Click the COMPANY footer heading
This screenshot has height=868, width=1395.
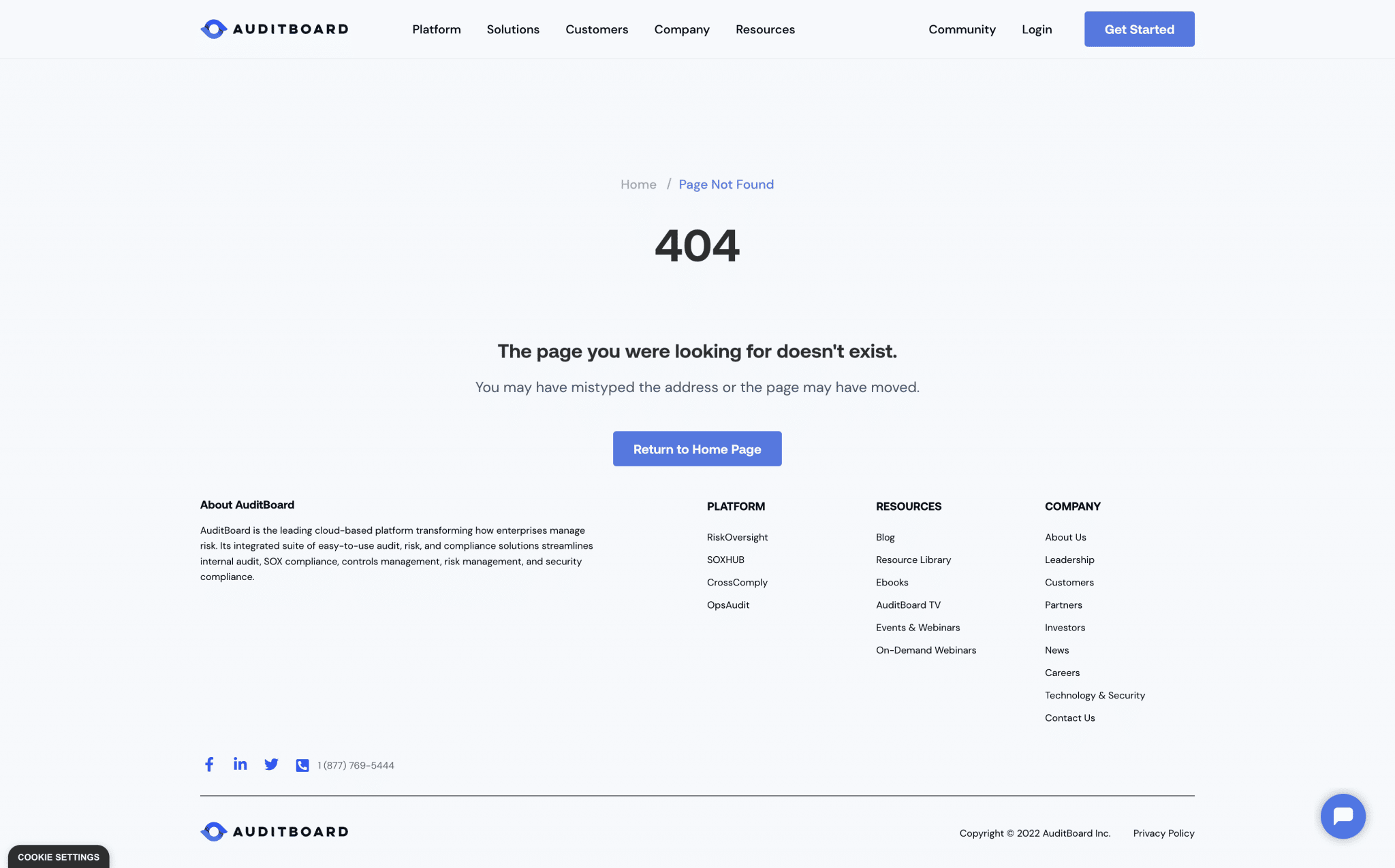[1072, 507]
